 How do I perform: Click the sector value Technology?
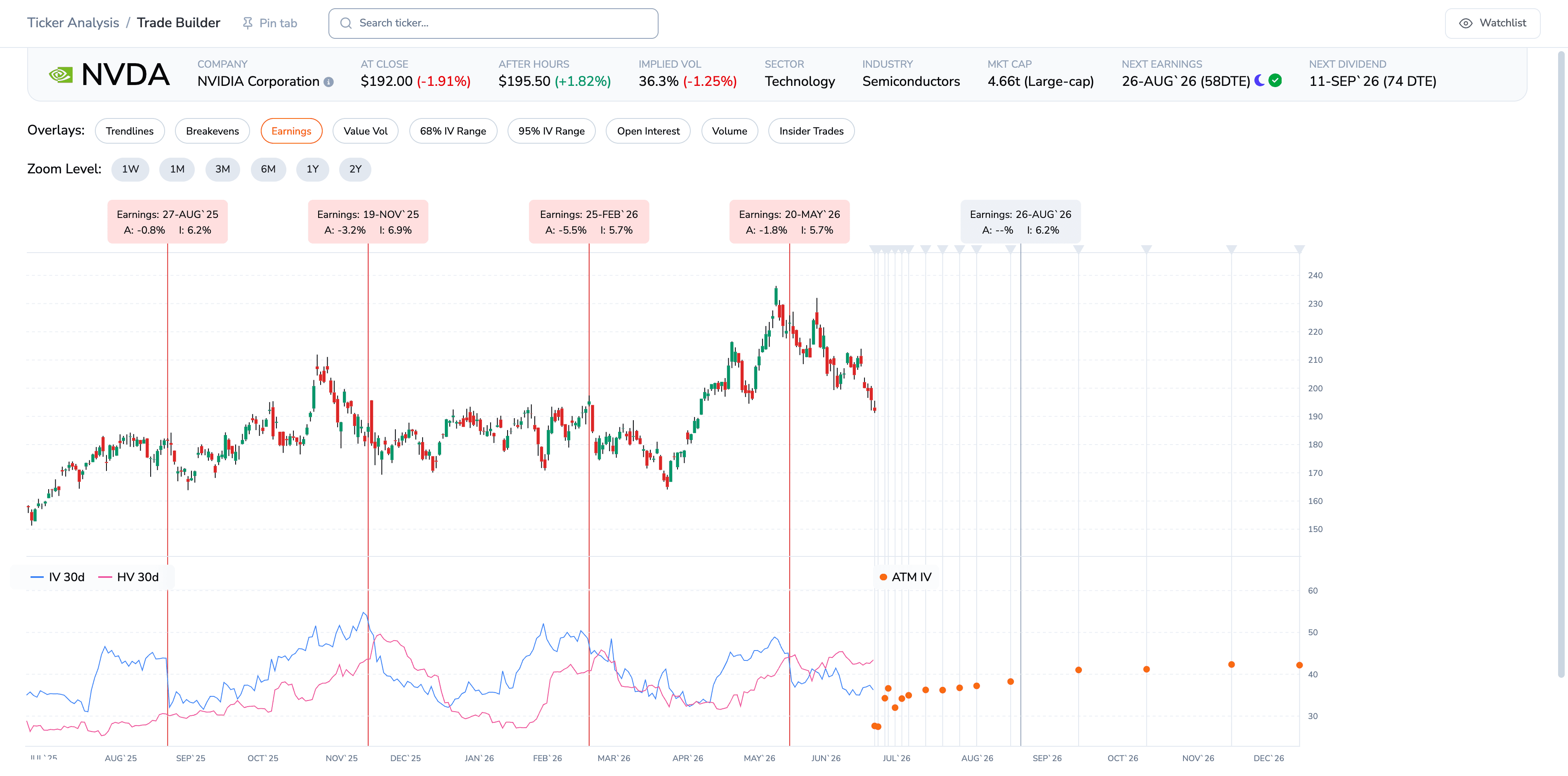click(800, 81)
